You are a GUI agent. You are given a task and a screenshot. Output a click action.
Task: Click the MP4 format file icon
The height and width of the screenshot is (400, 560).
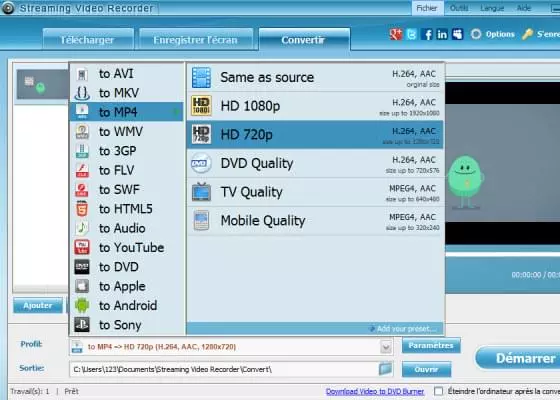[x=82, y=112]
